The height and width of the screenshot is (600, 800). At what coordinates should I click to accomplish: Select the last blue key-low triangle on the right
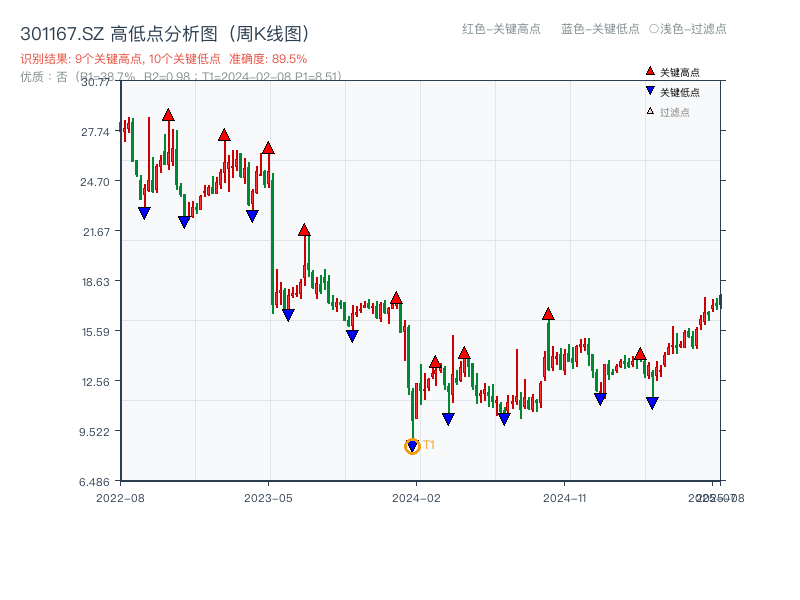pyautogui.click(x=652, y=404)
